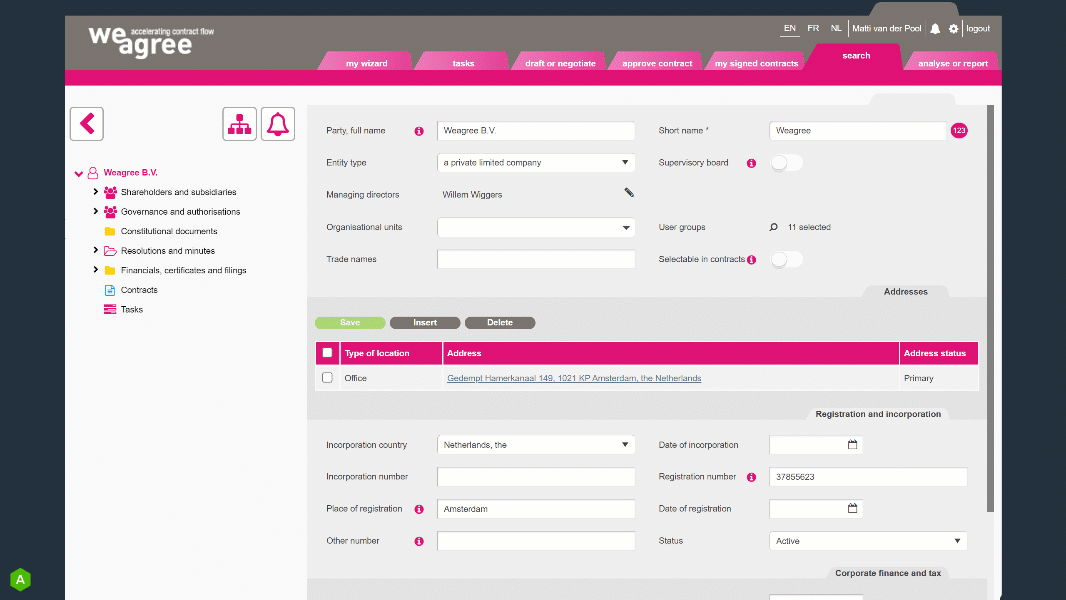Open Constitutional documents tree item

coord(169,231)
